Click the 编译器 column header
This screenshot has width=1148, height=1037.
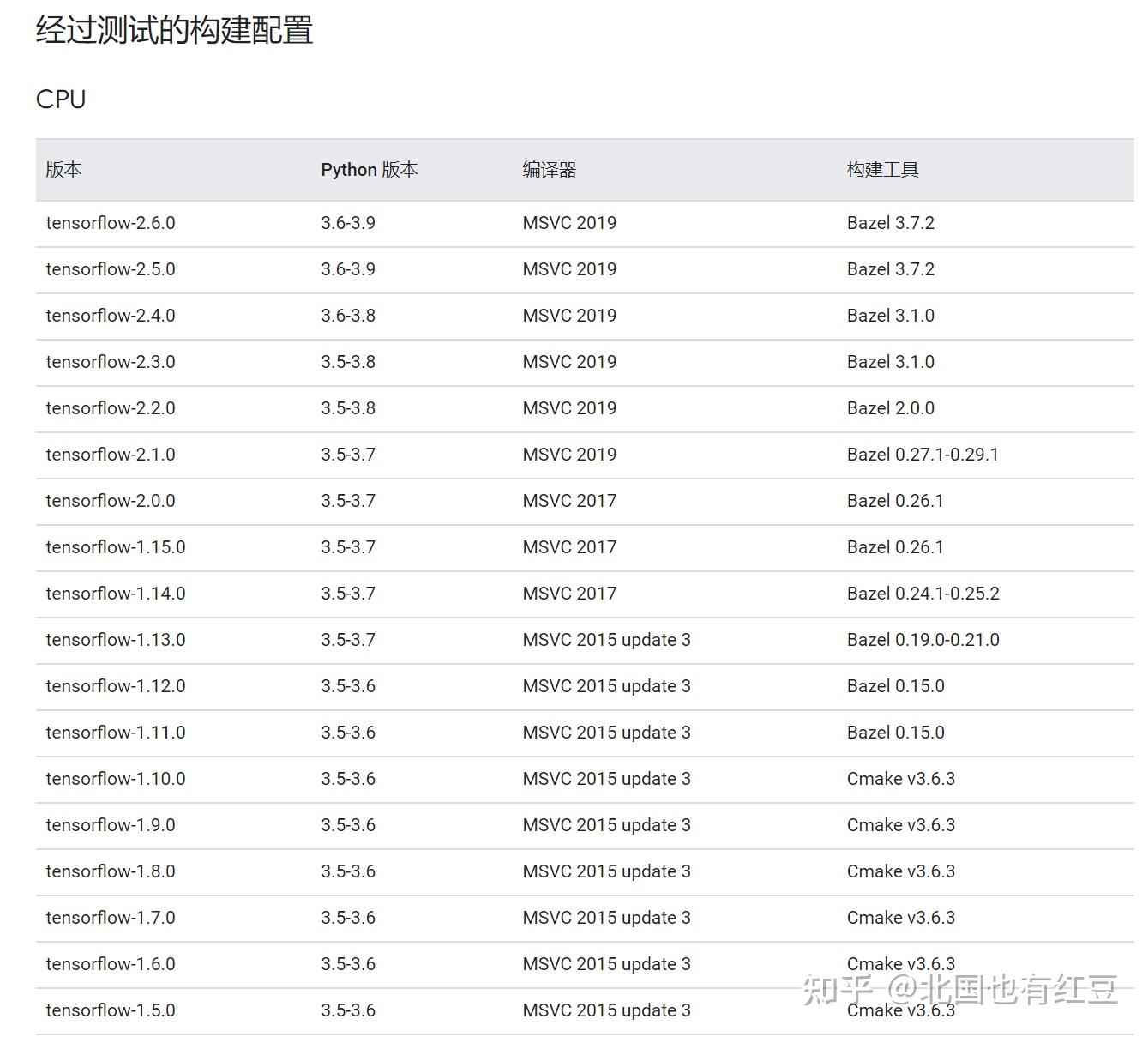coord(548,170)
